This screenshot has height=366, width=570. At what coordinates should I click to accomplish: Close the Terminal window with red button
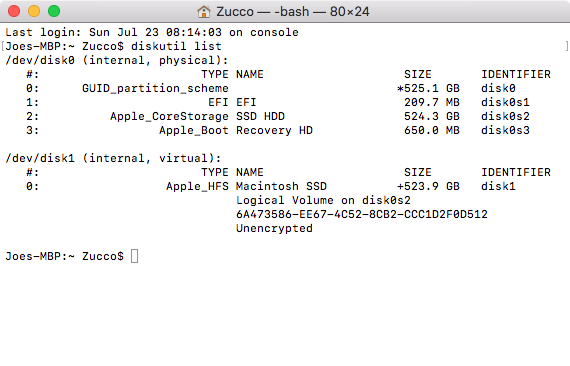click(x=14, y=11)
